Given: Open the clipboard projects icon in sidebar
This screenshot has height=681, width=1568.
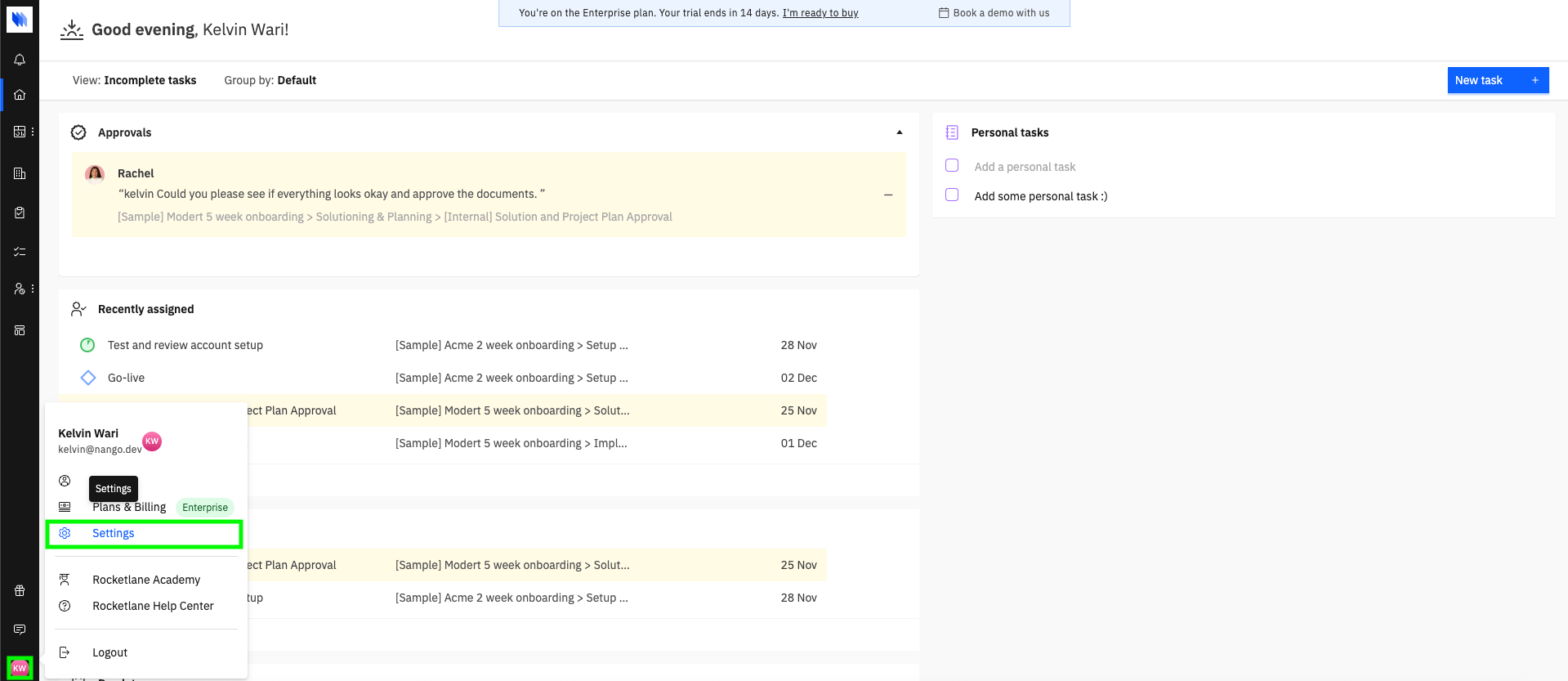Looking at the screenshot, I should pos(20,213).
